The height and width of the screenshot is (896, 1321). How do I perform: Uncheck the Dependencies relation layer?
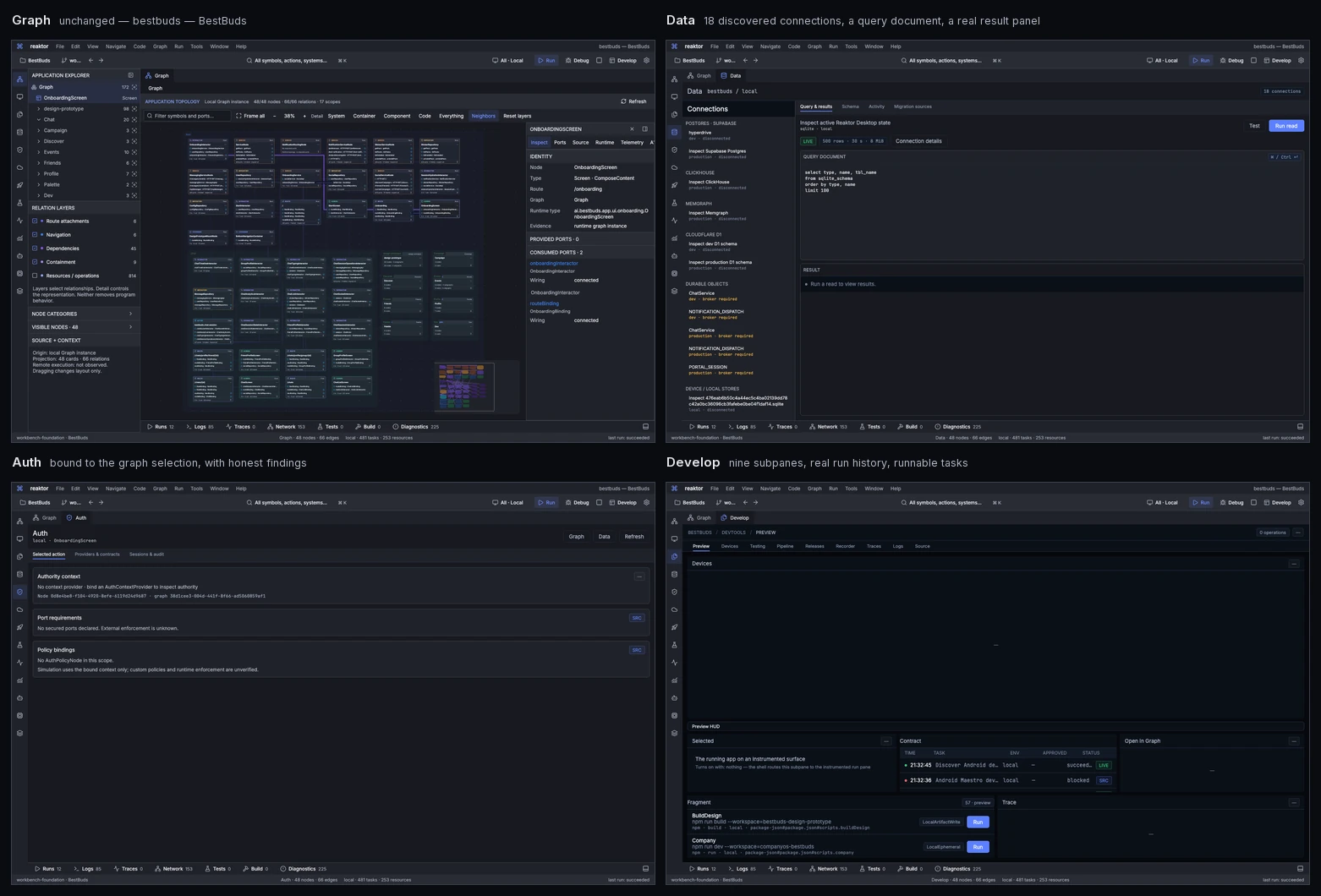35,249
